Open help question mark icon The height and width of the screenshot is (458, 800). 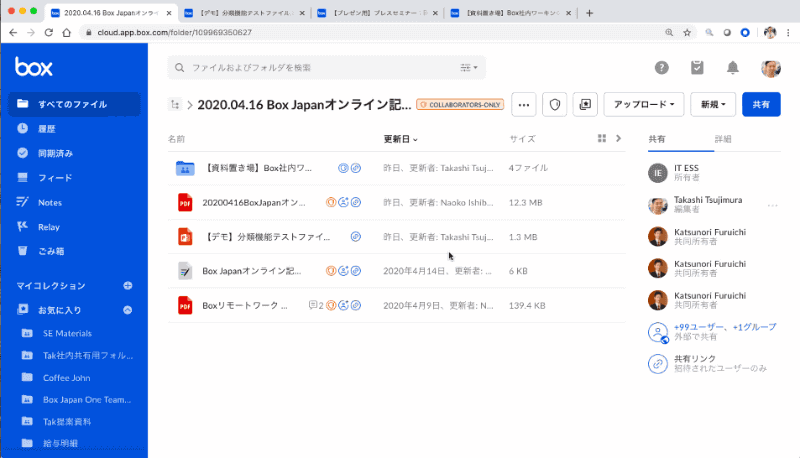662,67
